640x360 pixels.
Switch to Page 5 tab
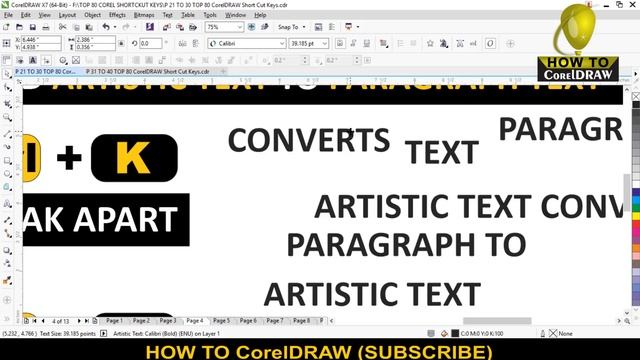(222, 321)
